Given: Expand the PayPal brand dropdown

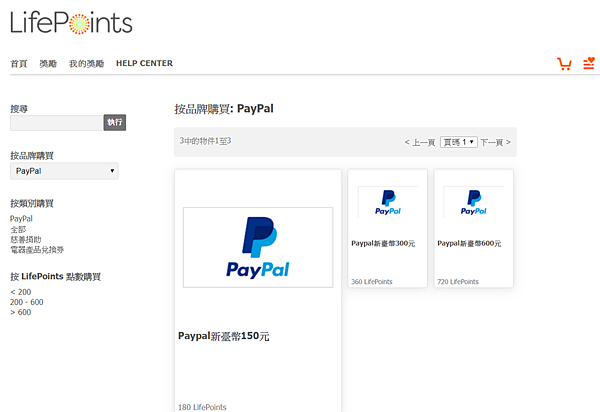Looking at the screenshot, I should 64,171.
